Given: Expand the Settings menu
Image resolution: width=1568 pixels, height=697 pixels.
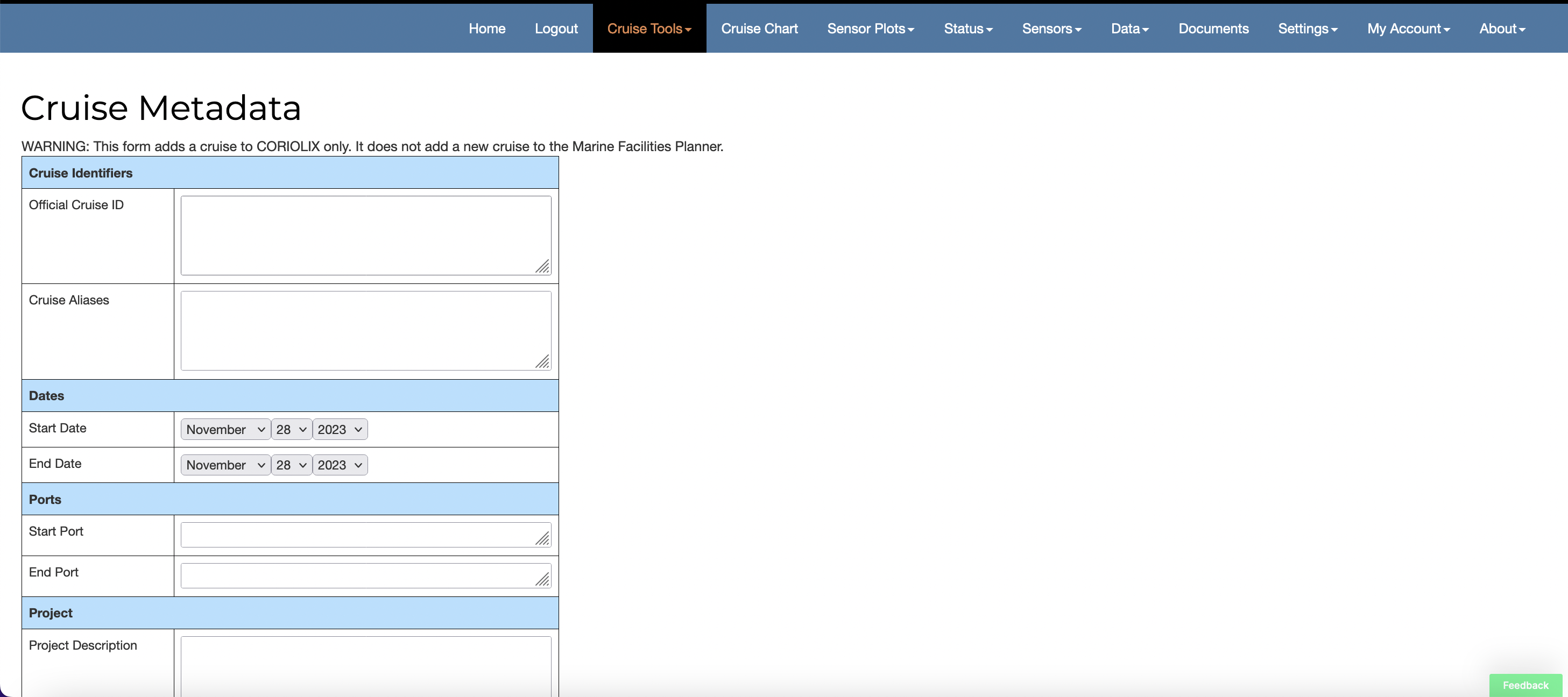Looking at the screenshot, I should tap(1308, 29).
